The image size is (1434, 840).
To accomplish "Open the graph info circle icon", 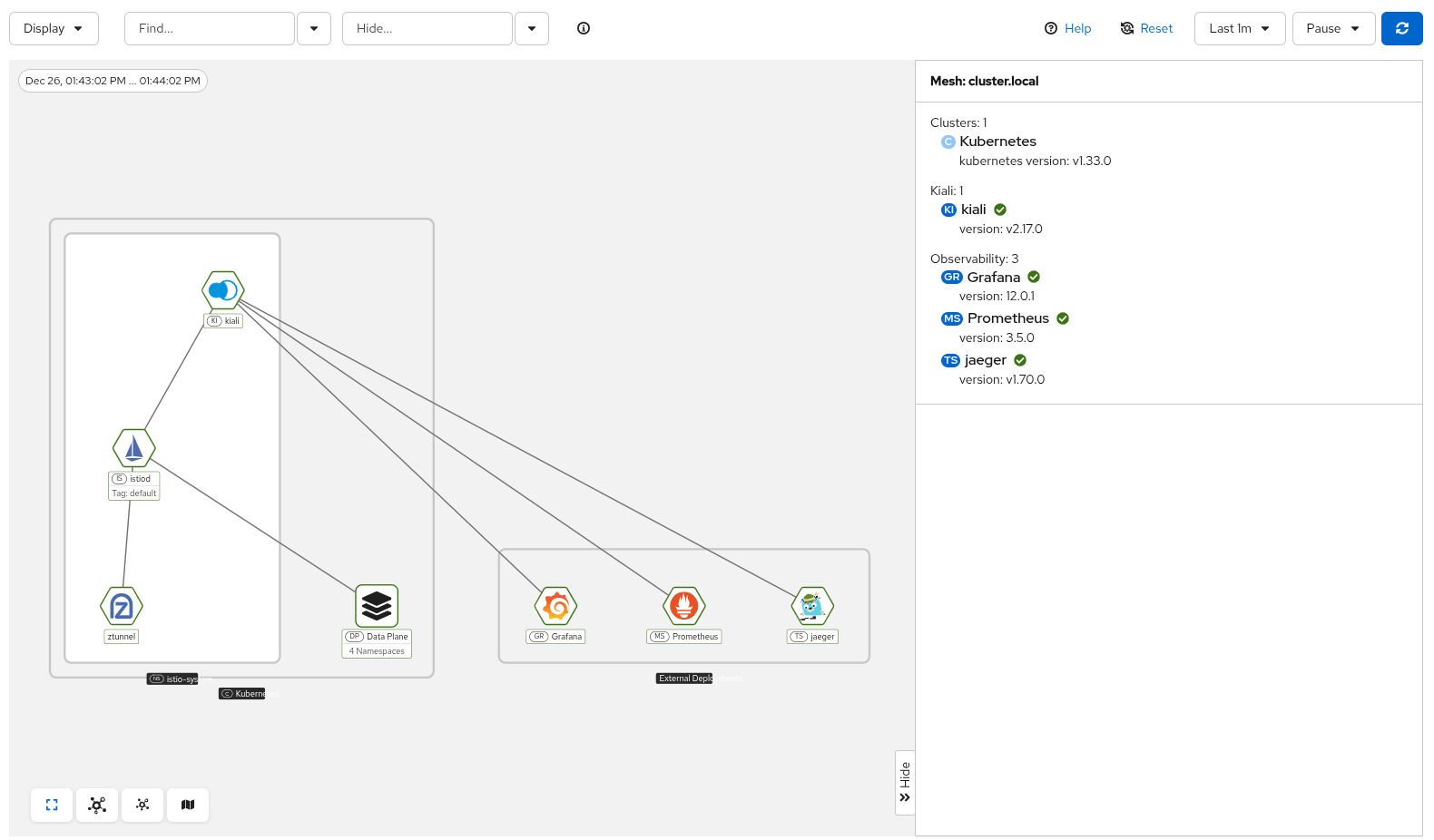I will coord(584,28).
